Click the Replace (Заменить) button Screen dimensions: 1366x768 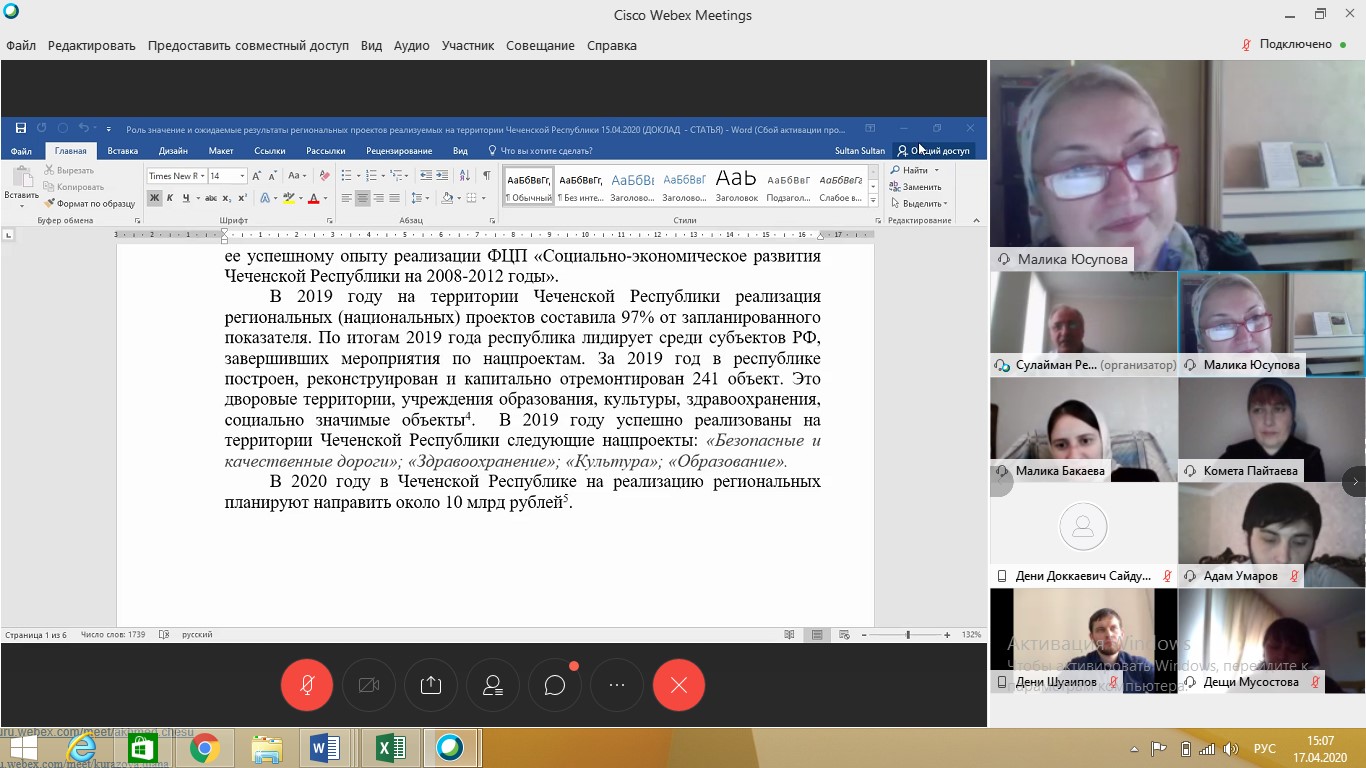click(x=915, y=187)
